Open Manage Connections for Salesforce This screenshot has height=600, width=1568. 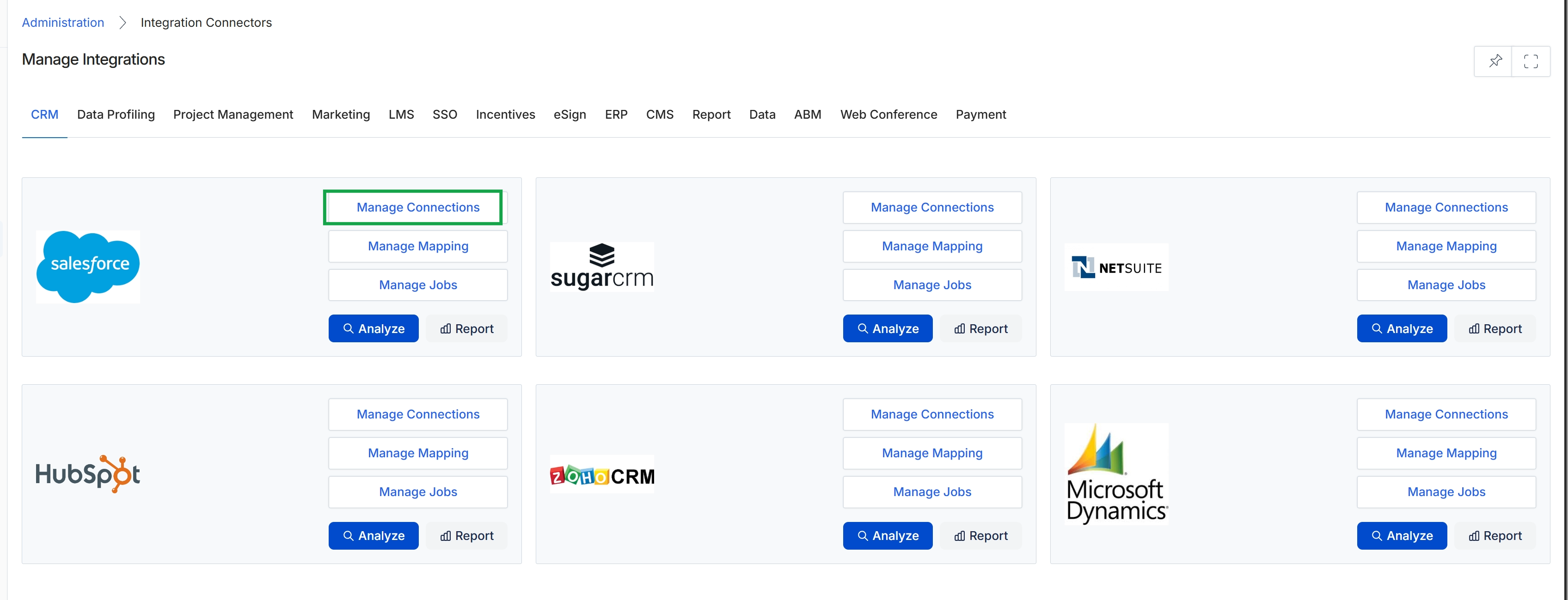(x=417, y=207)
